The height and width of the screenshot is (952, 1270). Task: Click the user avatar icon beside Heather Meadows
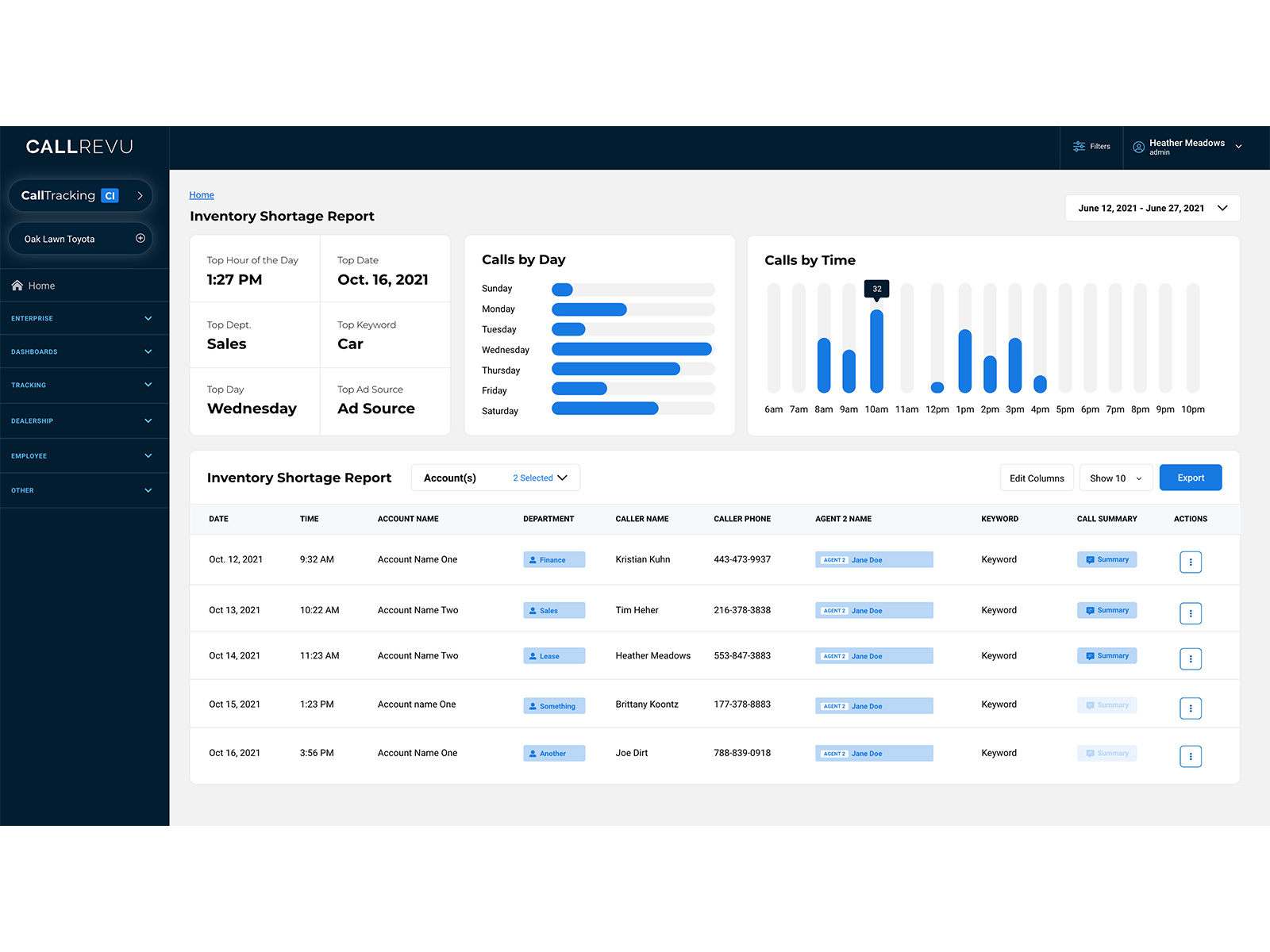coord(1138,147)
